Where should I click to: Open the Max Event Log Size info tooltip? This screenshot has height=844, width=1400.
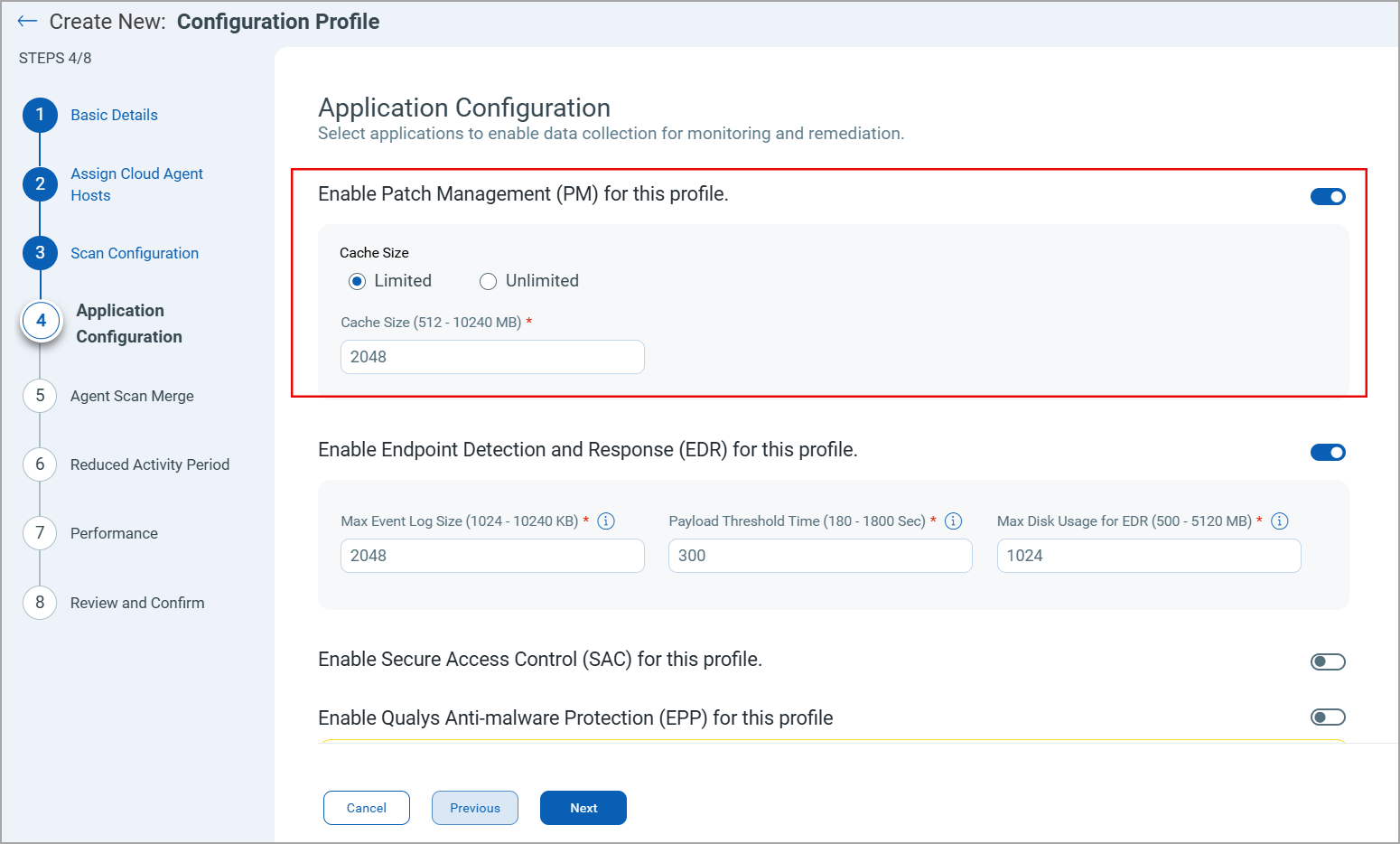click(x=606, y=520)
